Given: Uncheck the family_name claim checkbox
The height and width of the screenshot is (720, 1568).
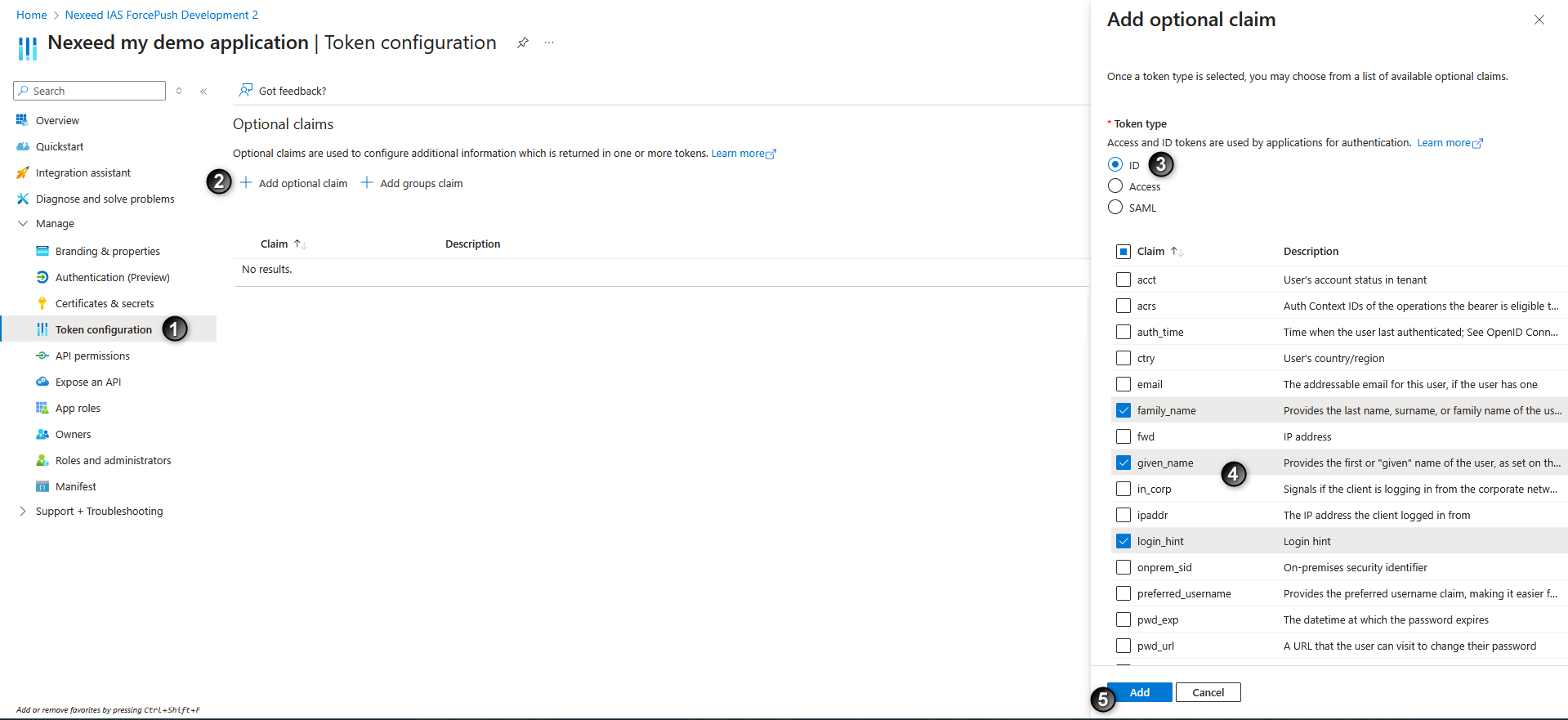Looking at the screenshot, I should click(1124, 410).
